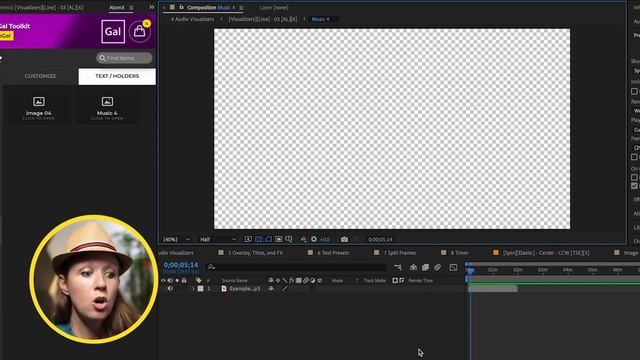Open the Half resolution dropdown
The width and height of the screenshot is (640, 360).
pos(218,240)
